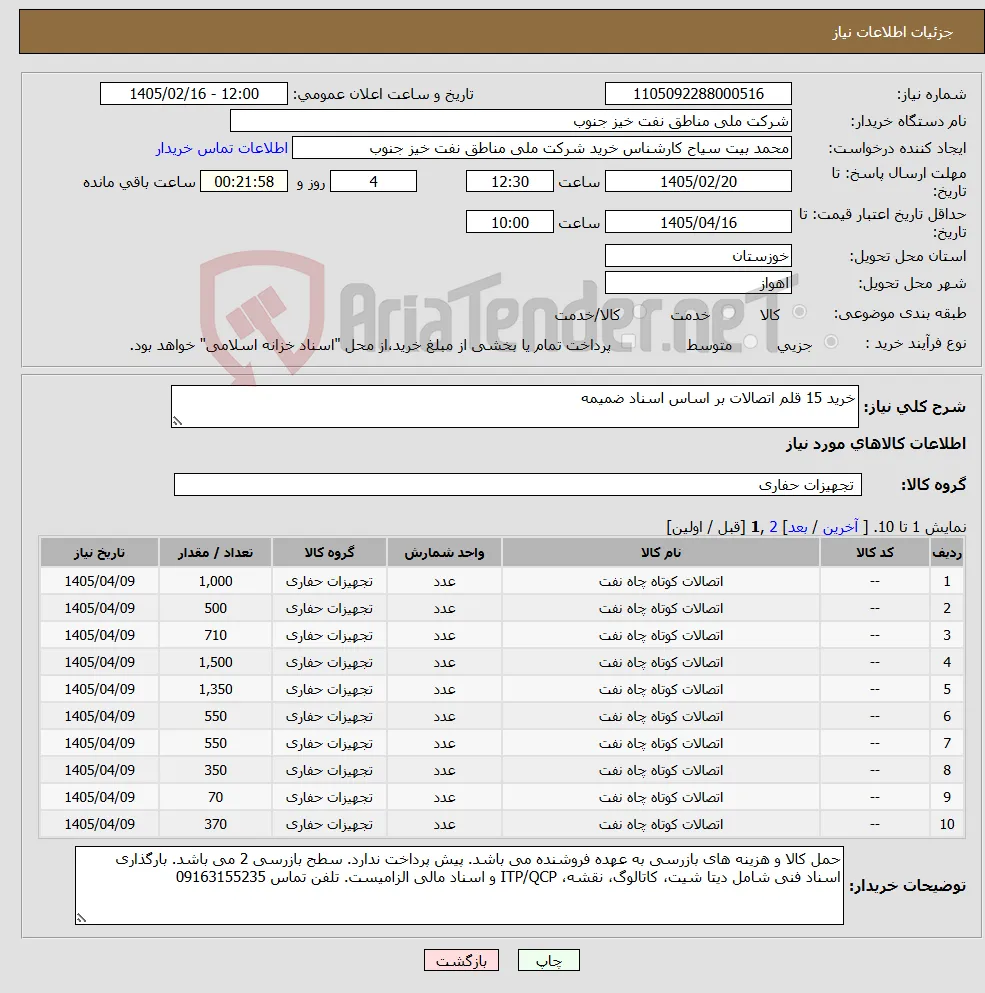Click quantity 1,350 in row 5
The height and width of the screenshot is (993, 985).
tap(215, 689)
